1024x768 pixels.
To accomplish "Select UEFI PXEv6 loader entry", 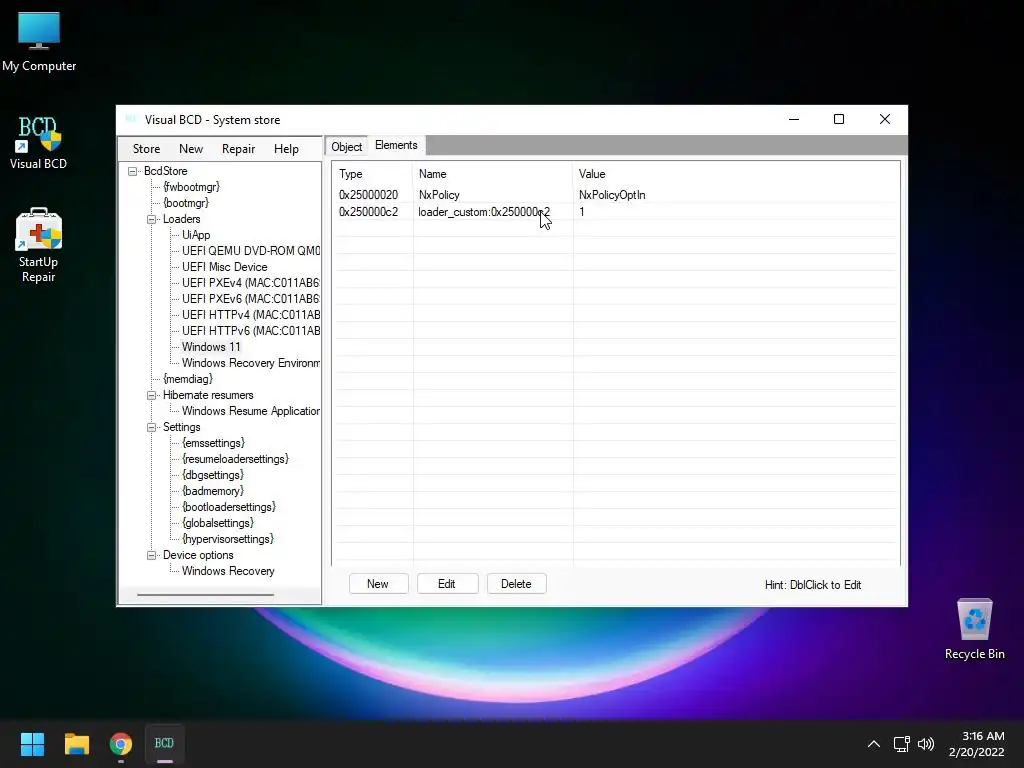I will click(250, 299).
